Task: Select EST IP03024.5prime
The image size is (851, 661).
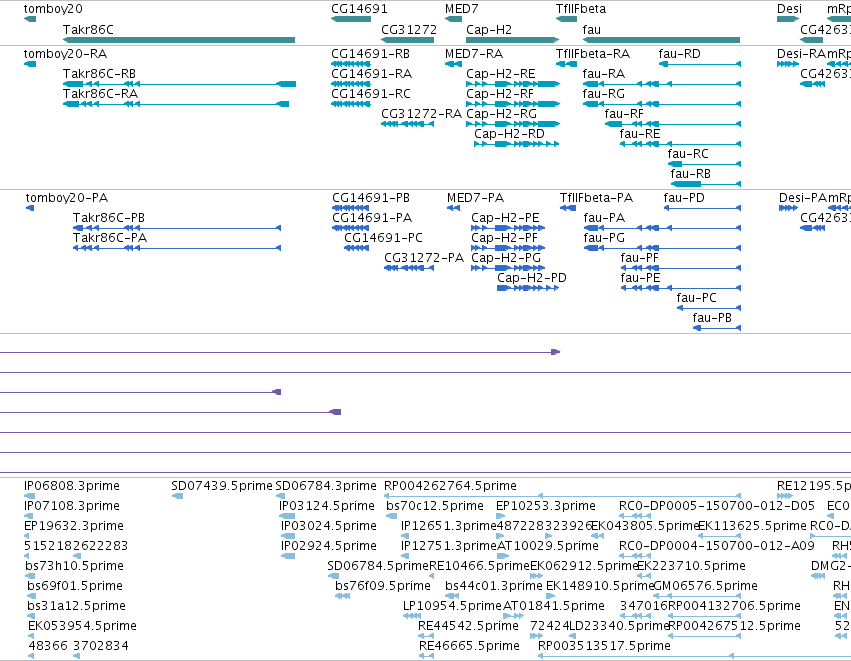Action: 328,526
